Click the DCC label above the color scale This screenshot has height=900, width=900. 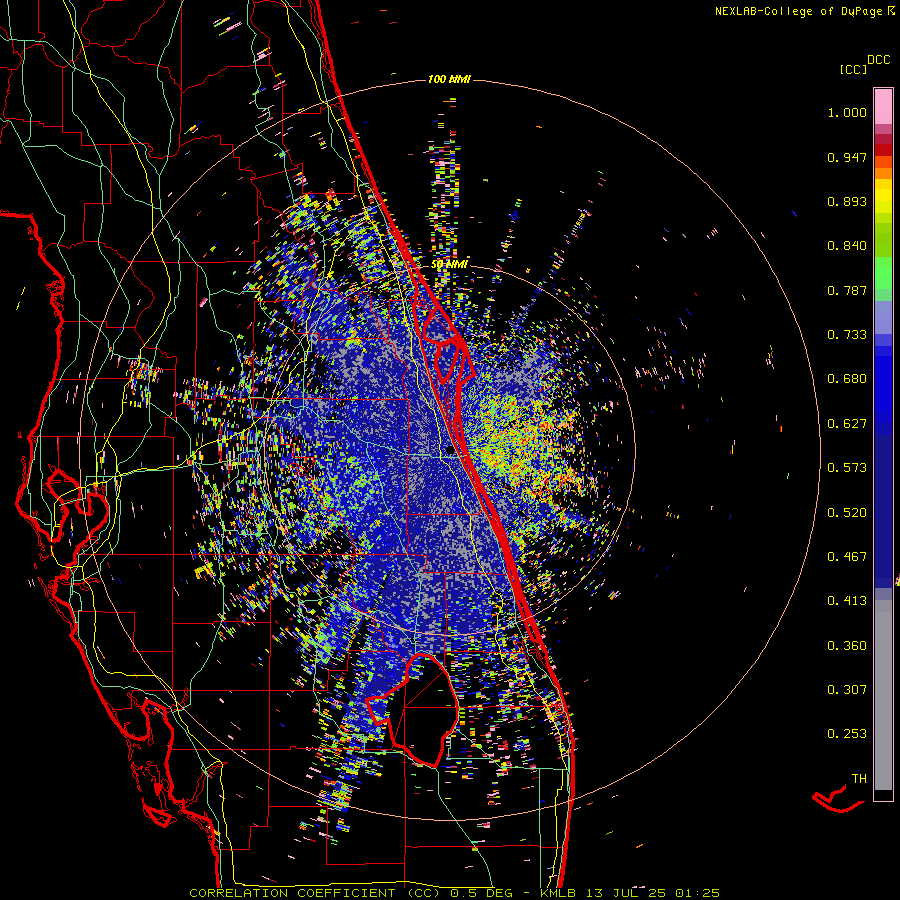pos(878,60)
